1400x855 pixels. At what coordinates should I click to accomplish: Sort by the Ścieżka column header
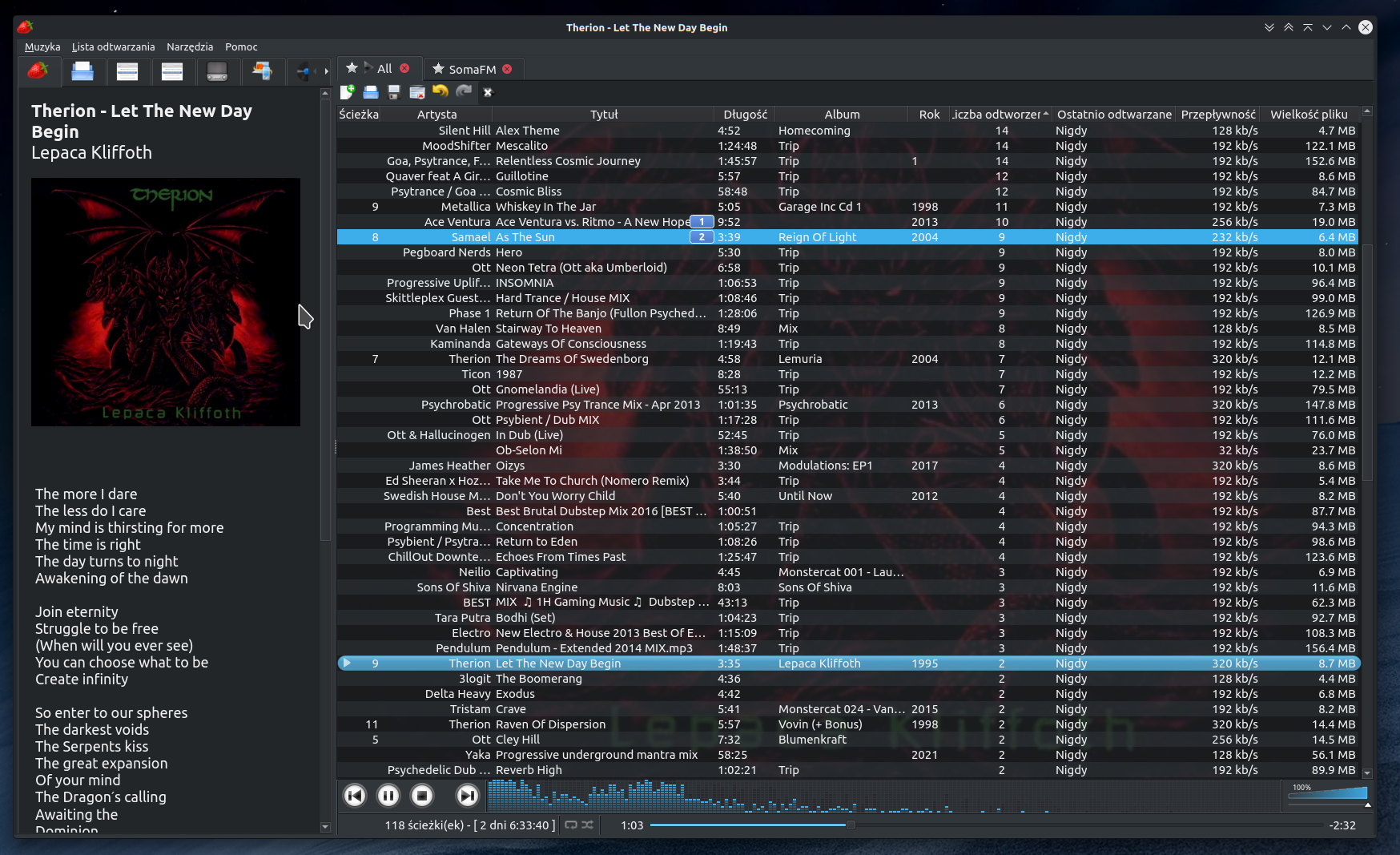coord(359,115)
